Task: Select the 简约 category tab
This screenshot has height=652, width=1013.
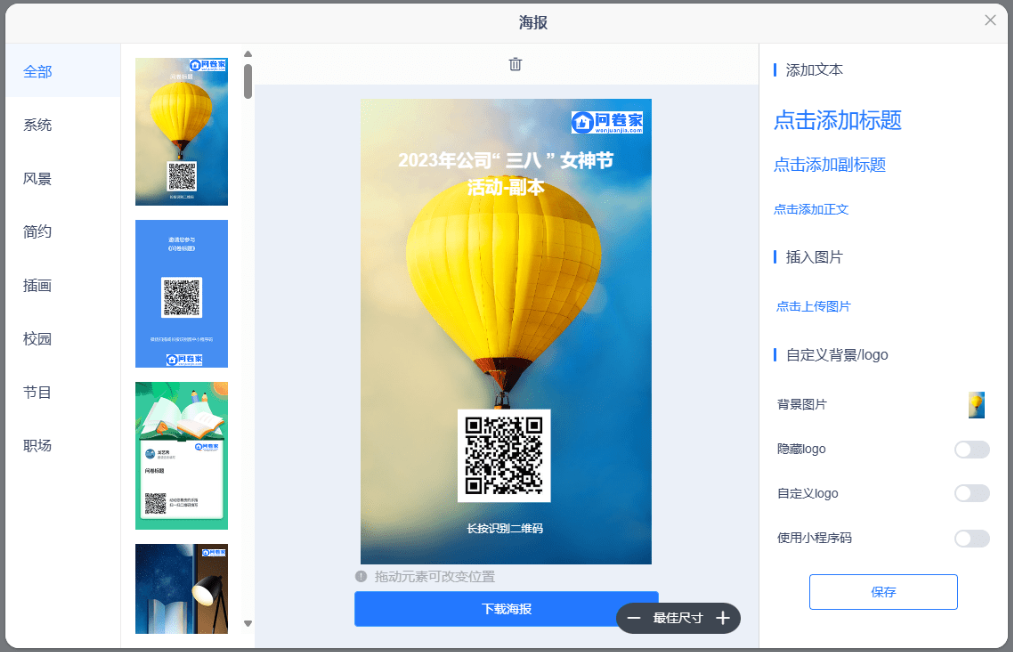Action: 63,231
